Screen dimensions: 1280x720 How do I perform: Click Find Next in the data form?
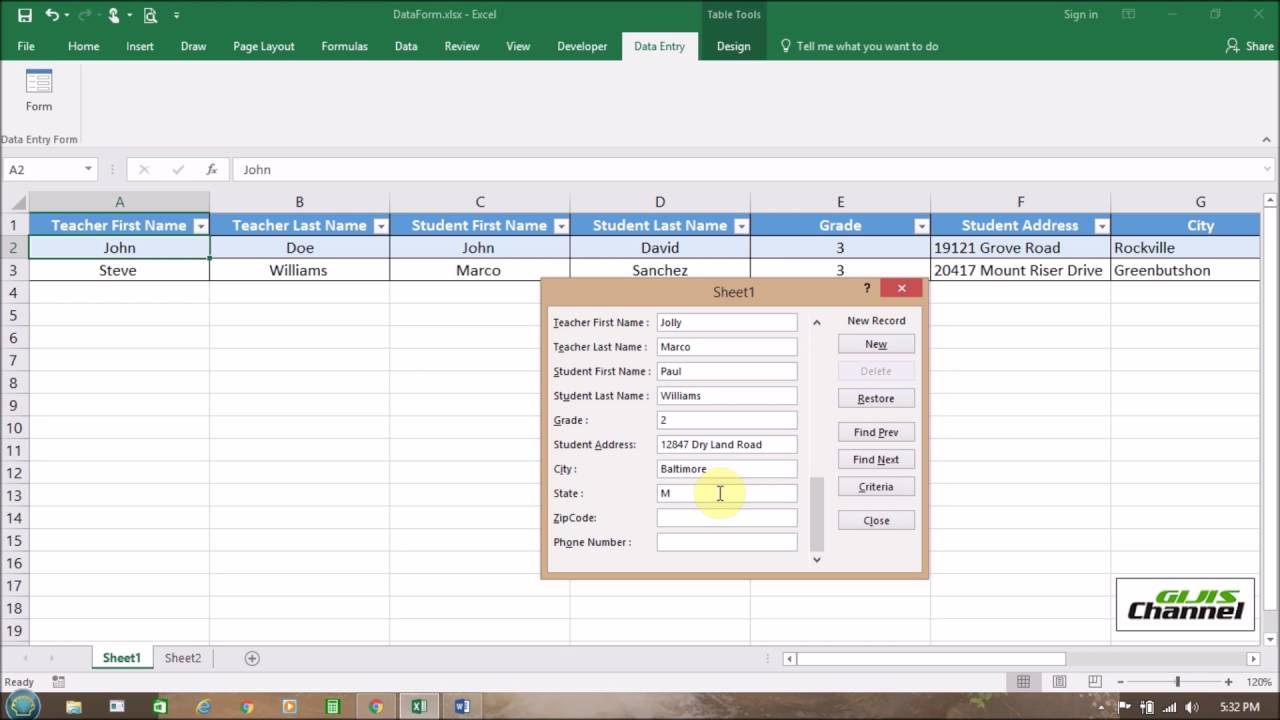(875, 459)
